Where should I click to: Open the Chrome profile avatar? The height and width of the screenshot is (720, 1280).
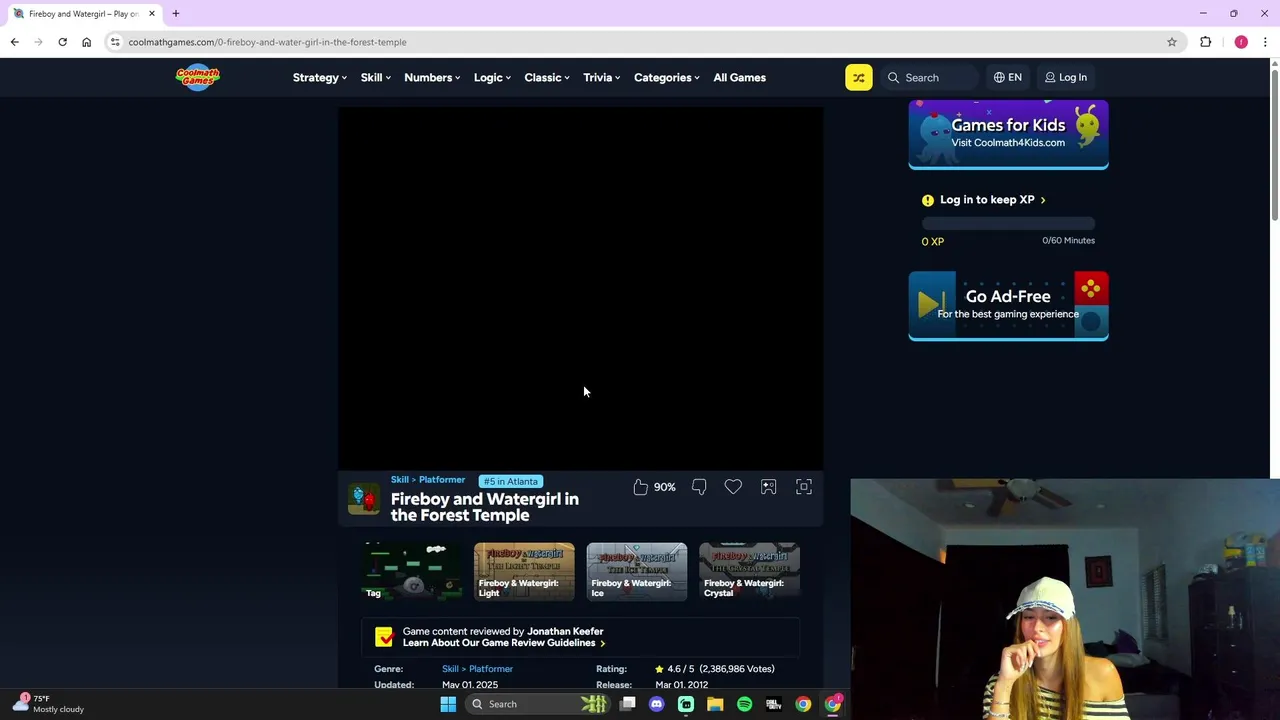(x=1241, y=42)
